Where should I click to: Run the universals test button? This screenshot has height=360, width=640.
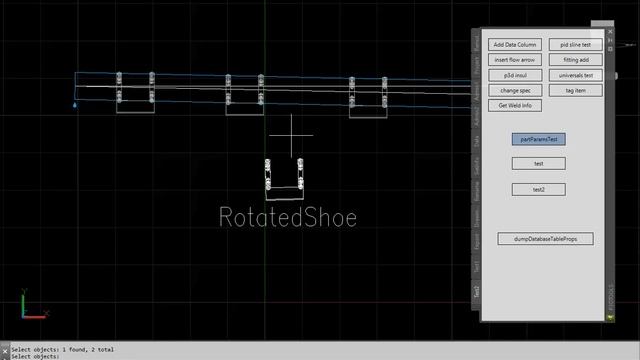(576, 75)
